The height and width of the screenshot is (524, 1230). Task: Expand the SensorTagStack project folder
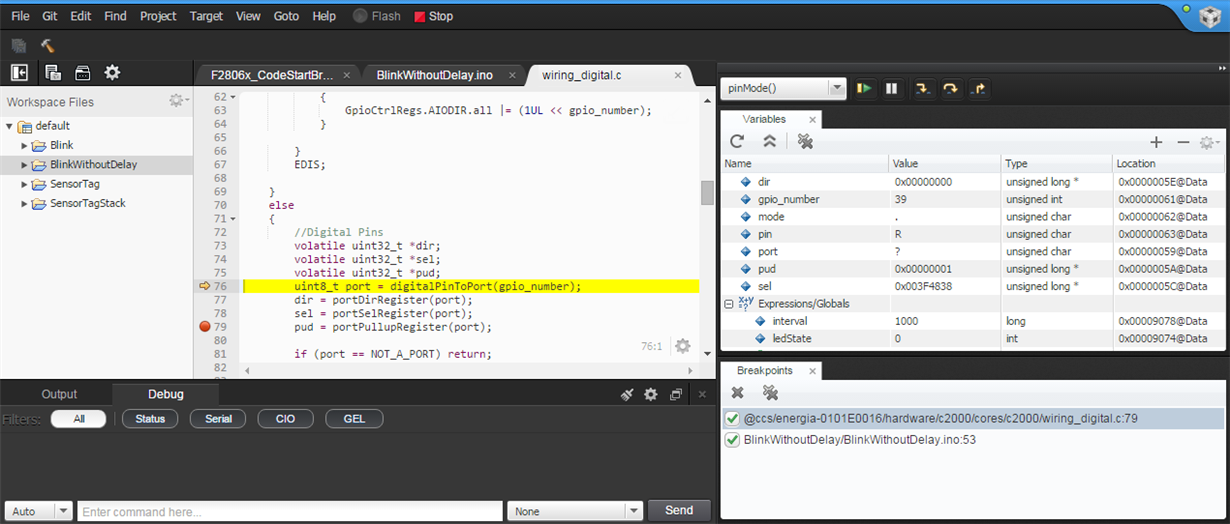click(x=25, y=203)
